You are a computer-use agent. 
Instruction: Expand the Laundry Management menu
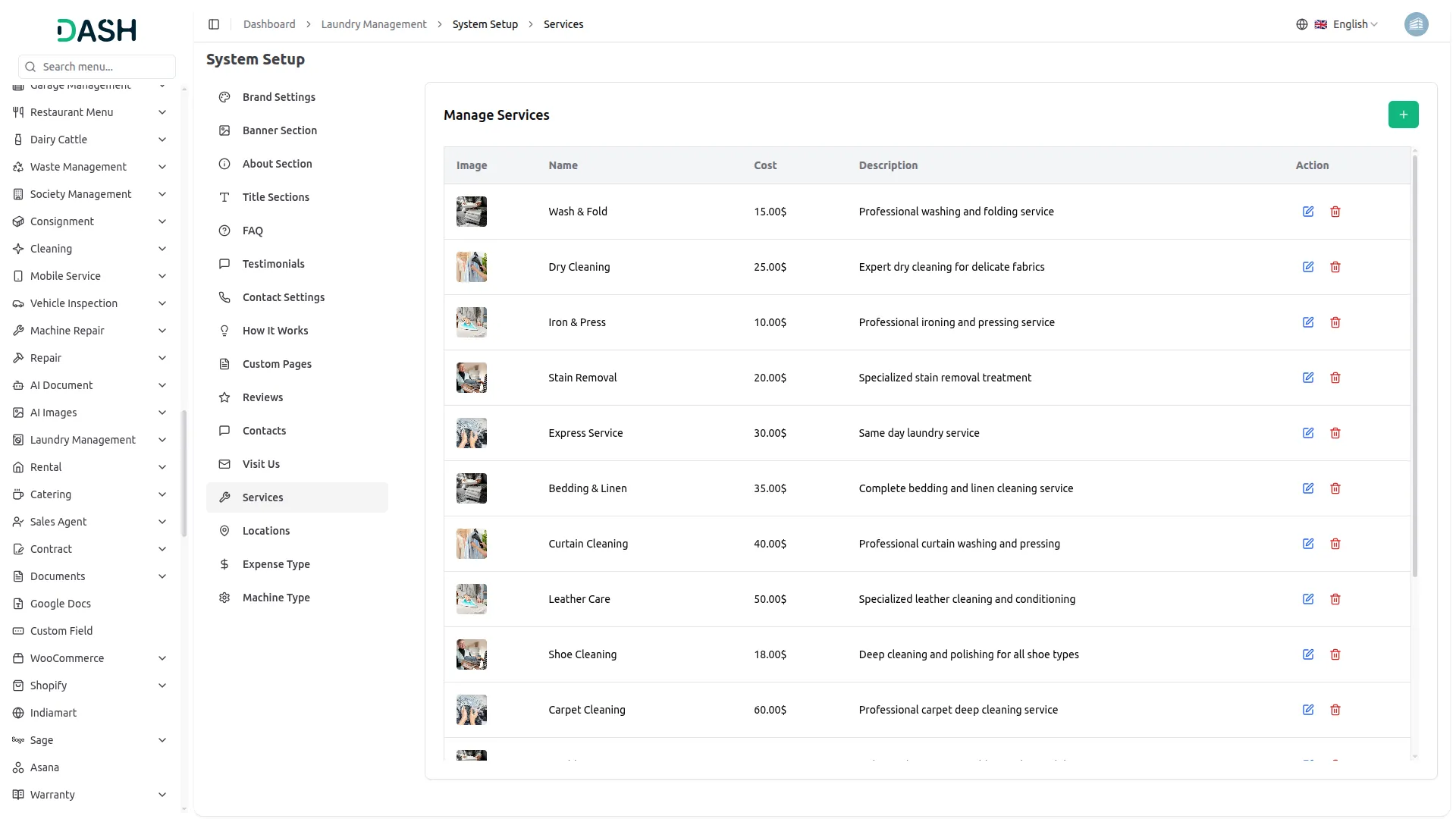click(90, 440)
